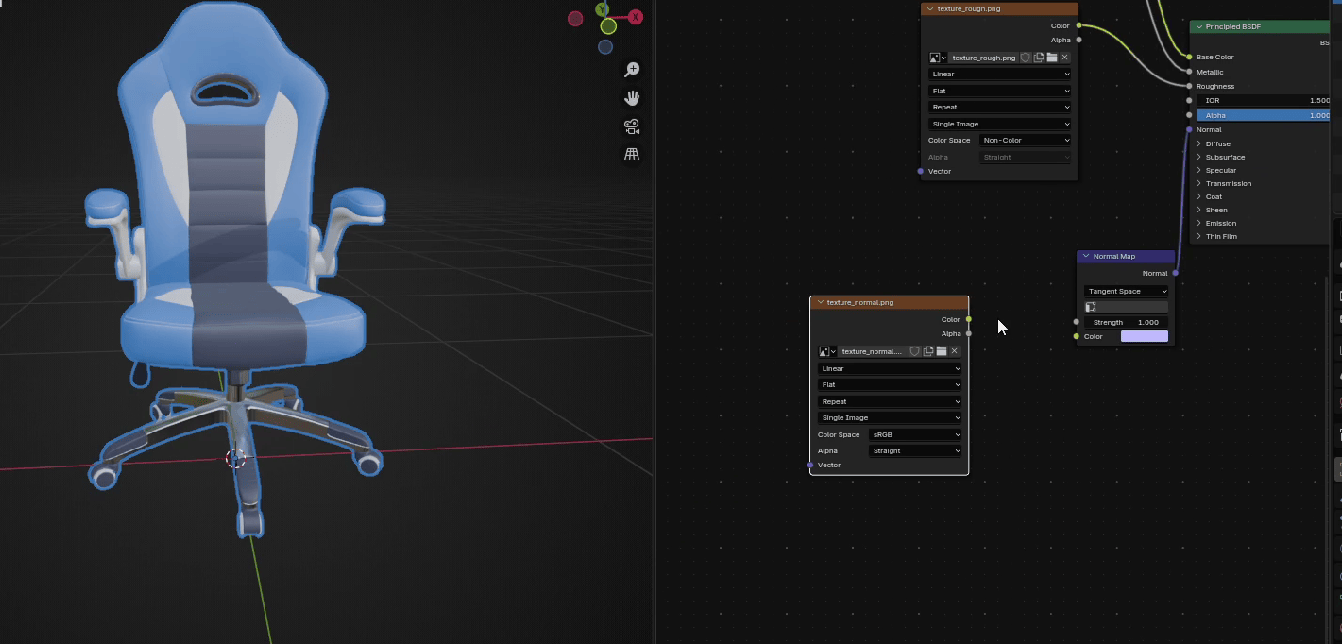
Task: Open image file for texture_rough.png via folder icon
Action: (1052, 58)
